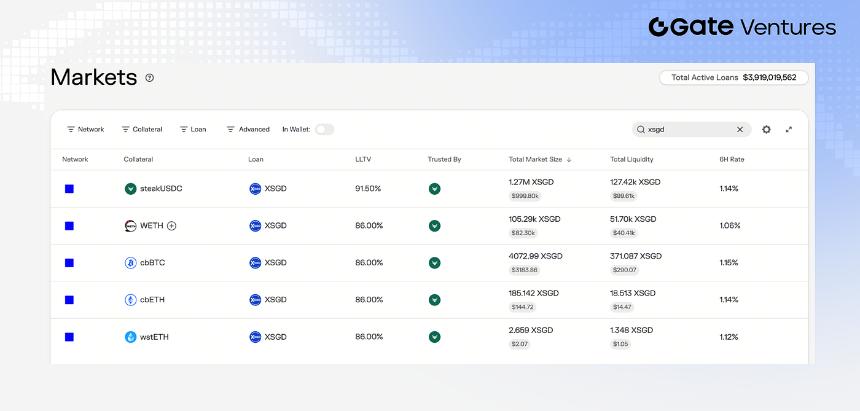Click network icon in cbETH row

69,300
